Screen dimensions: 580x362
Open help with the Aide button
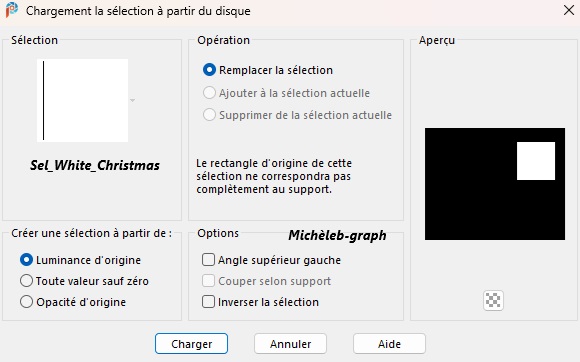[x=389, y=344]
